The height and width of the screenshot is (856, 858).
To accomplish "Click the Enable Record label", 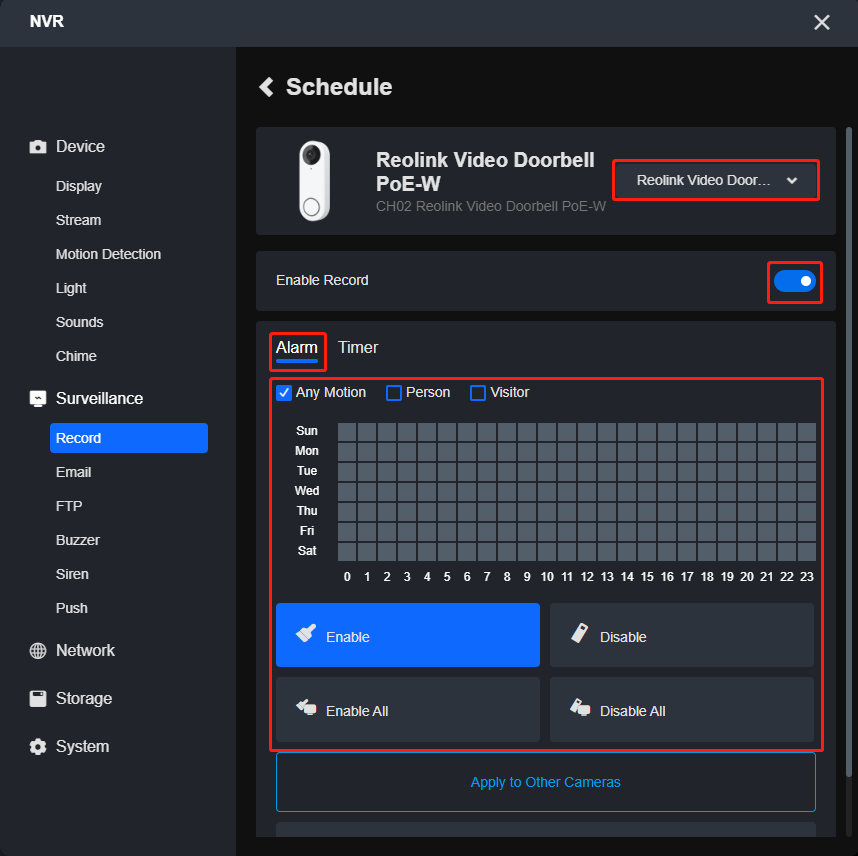I will tap(322, 281).
